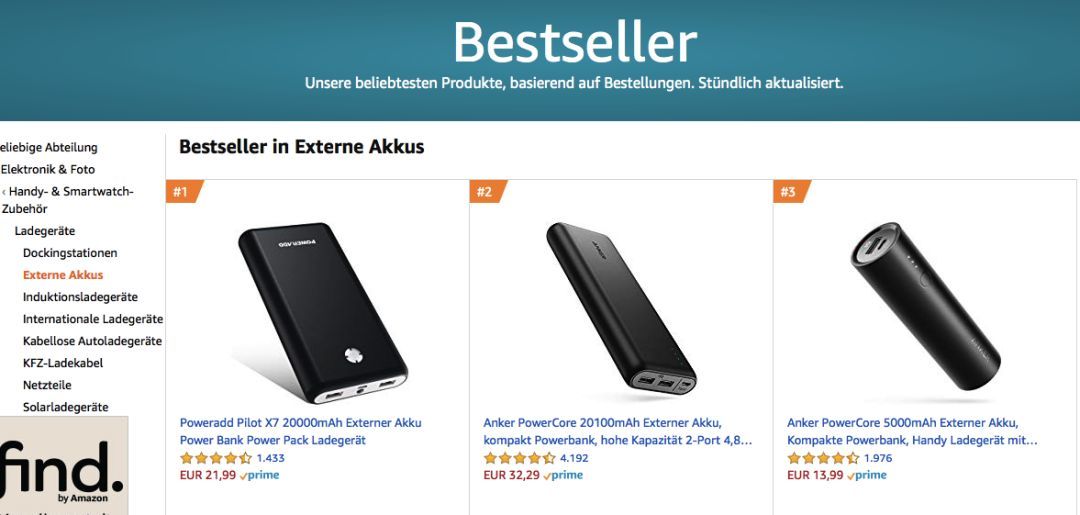Choose Solarladegeräte in the category list
The height and width of the screenshot is (515, 1080).
[x=66, y=407]
